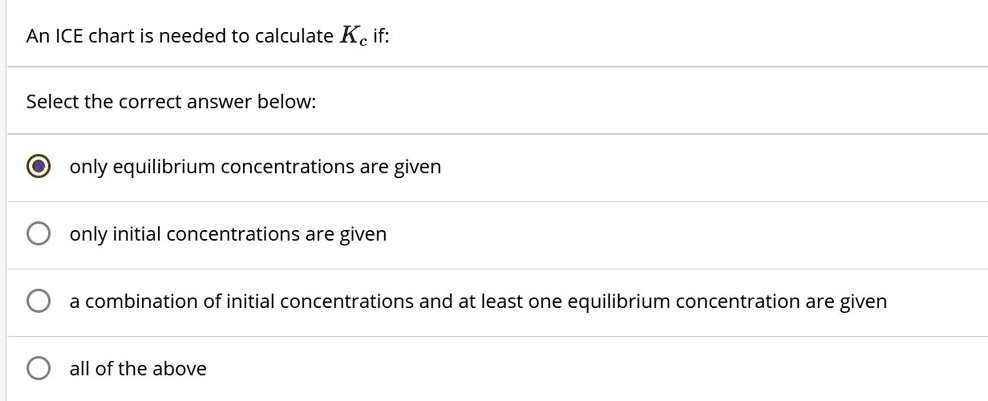Pick the "all of the above" radio button

[39, 369]
